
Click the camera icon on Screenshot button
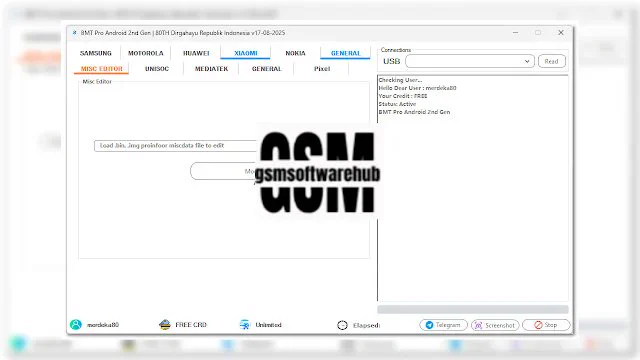(x=479, y=325)
